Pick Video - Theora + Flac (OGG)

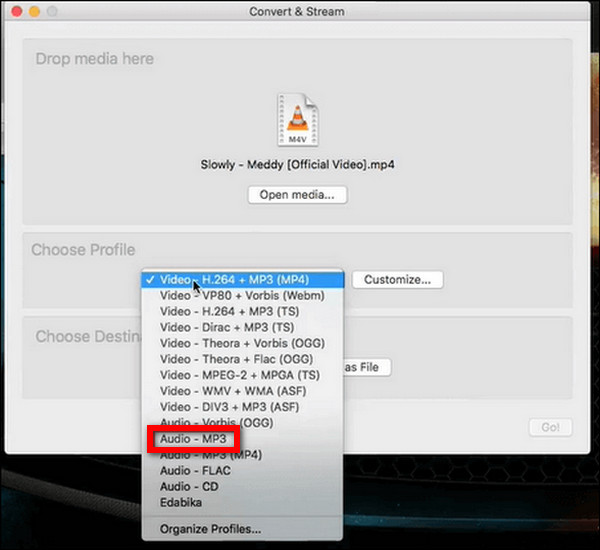243,359
